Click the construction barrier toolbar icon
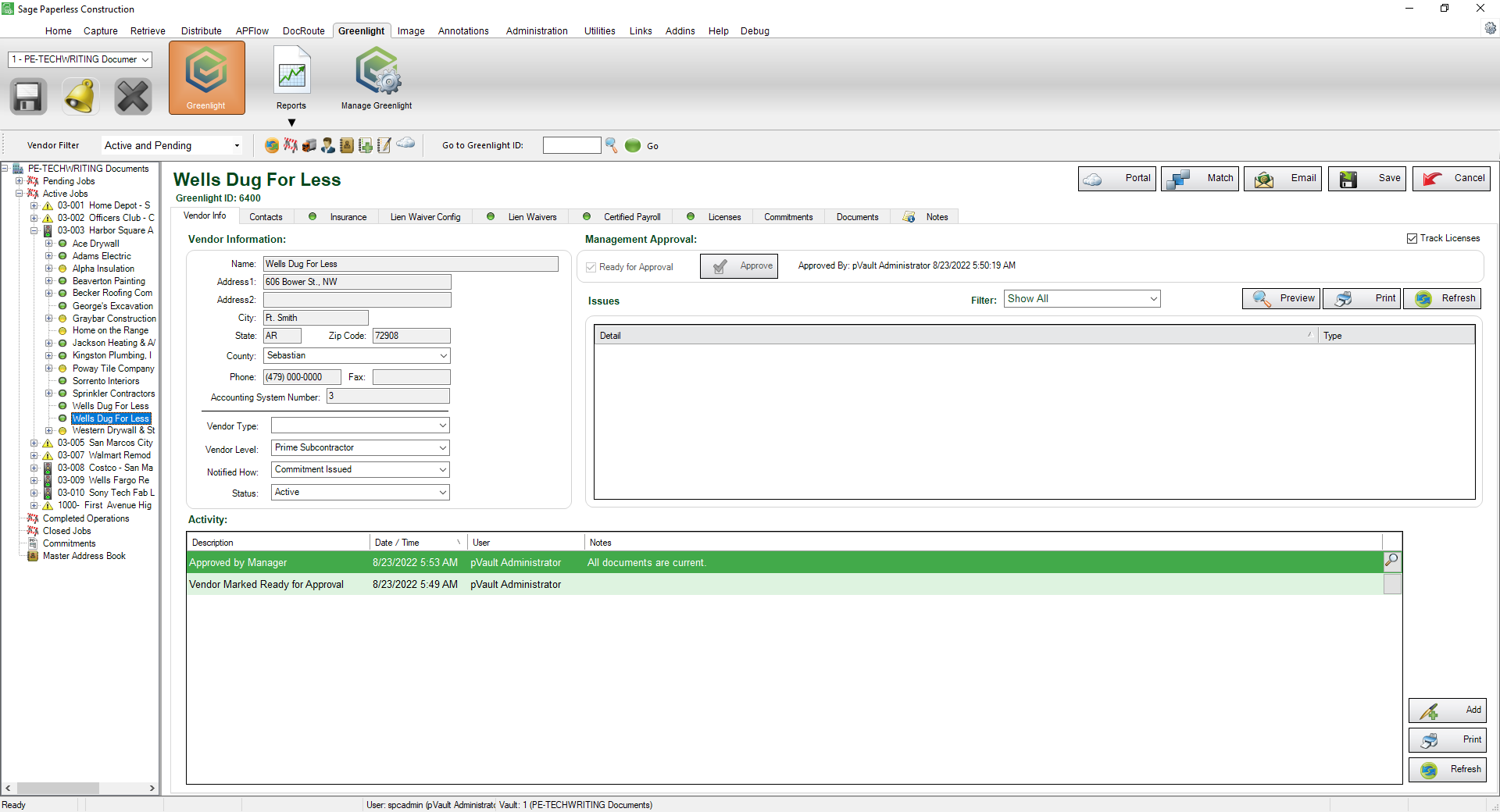 tap(291, 145)
